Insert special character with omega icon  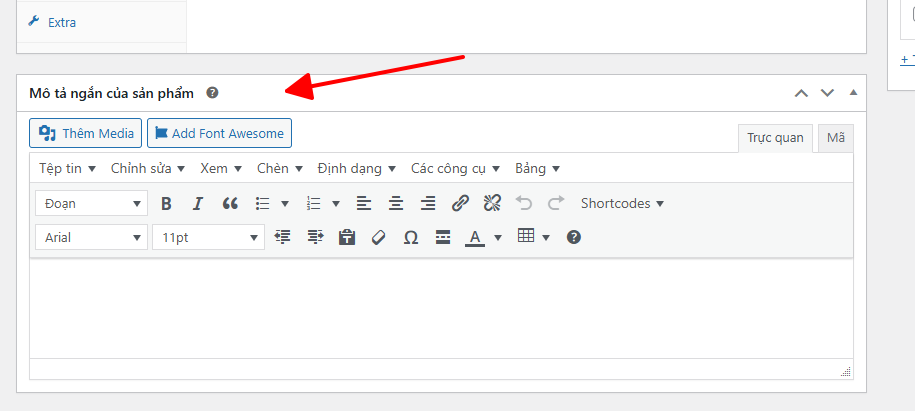pyautogui.click(x=410, y=238)
